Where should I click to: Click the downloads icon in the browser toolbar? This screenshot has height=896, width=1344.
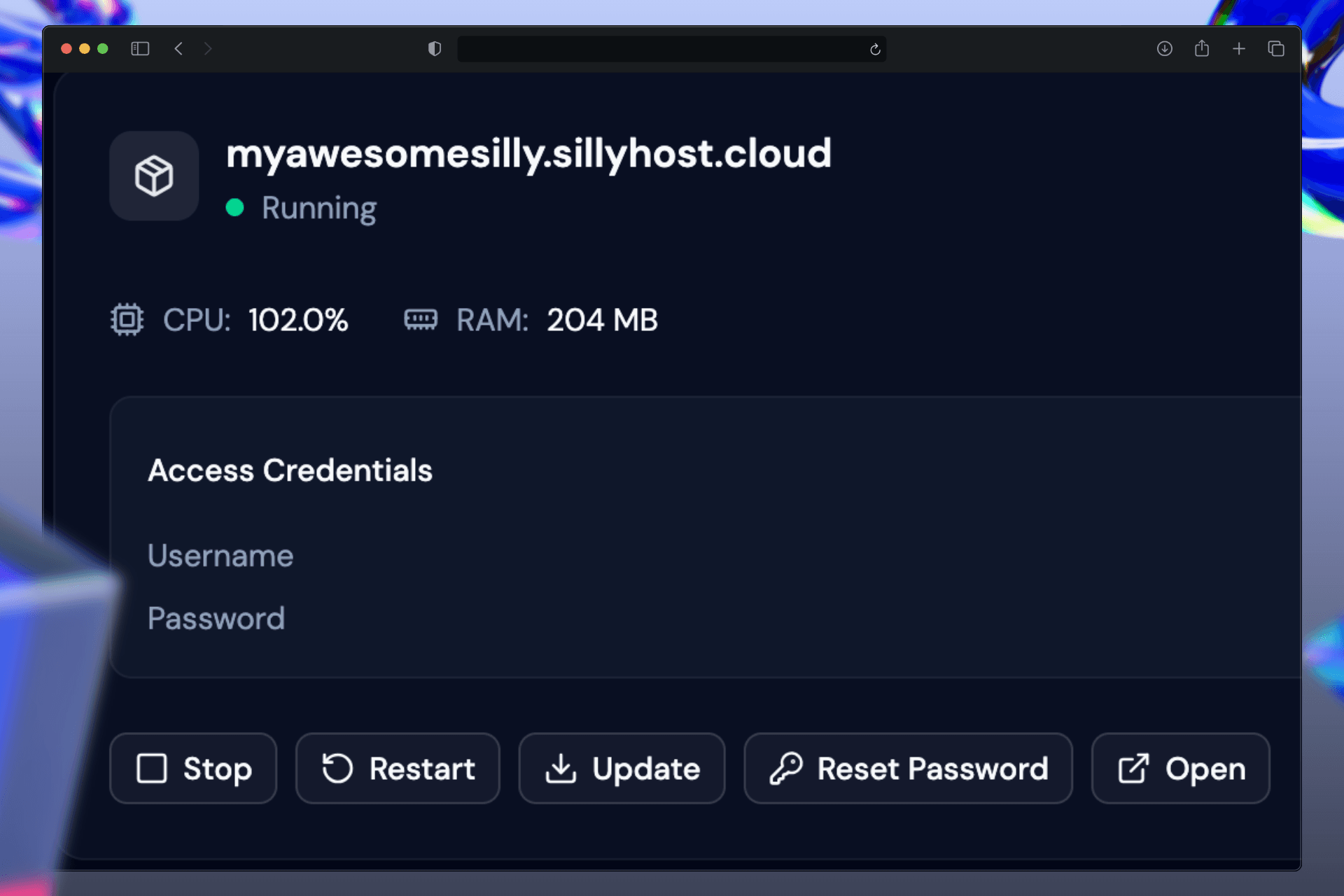click(x=1165, y=48)
